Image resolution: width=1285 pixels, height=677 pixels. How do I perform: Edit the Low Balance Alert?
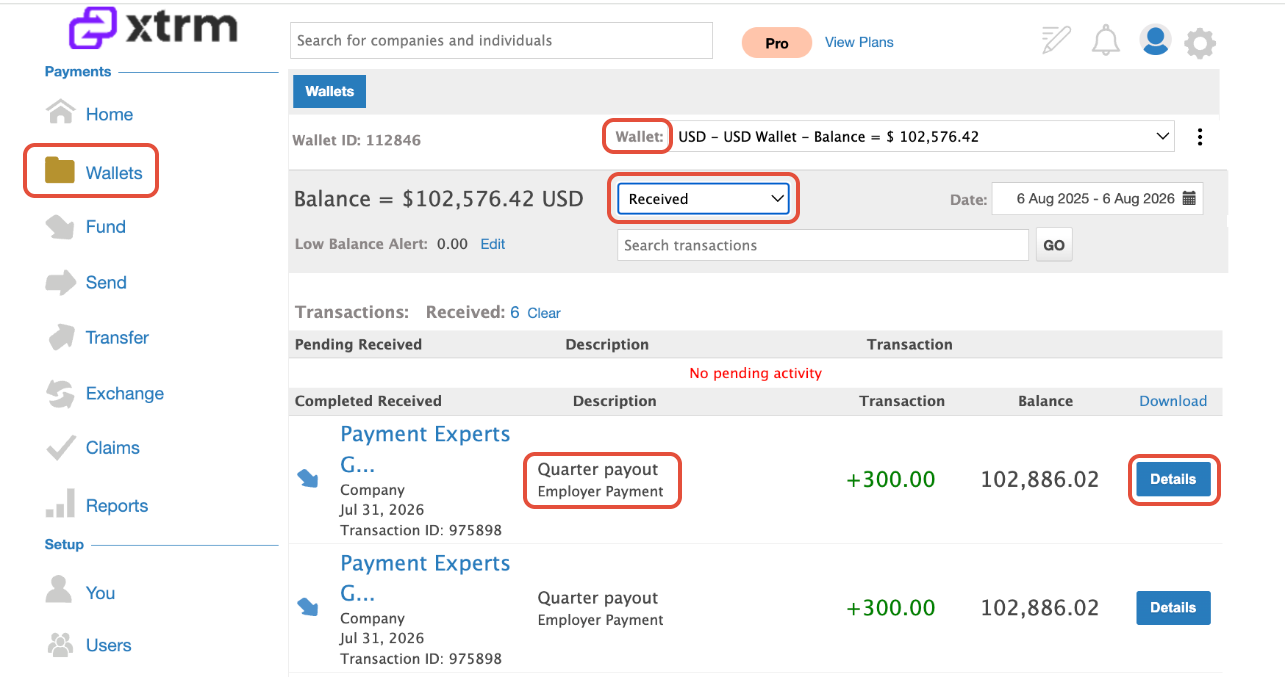493,244
